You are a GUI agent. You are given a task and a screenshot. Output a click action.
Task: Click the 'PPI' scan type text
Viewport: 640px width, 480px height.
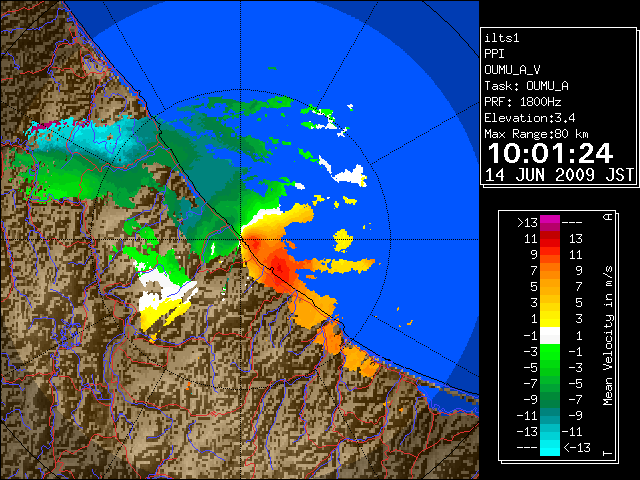[x=494, y=54]
